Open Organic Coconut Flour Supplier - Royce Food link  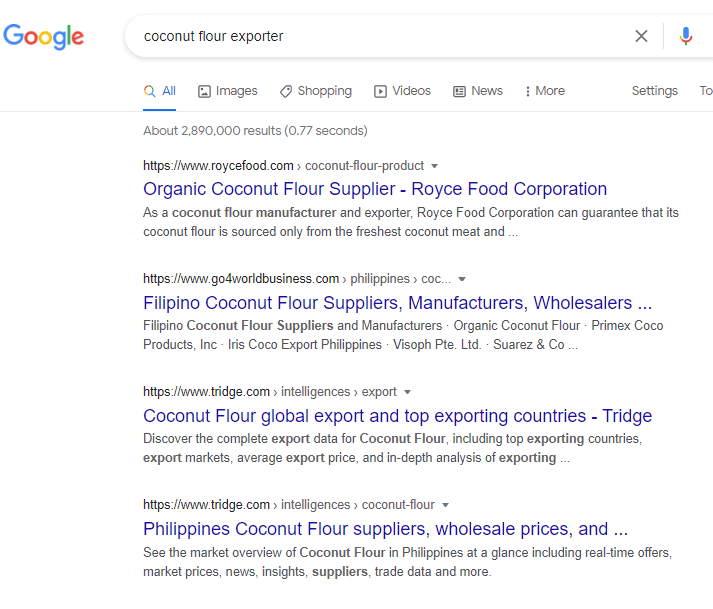375,189
